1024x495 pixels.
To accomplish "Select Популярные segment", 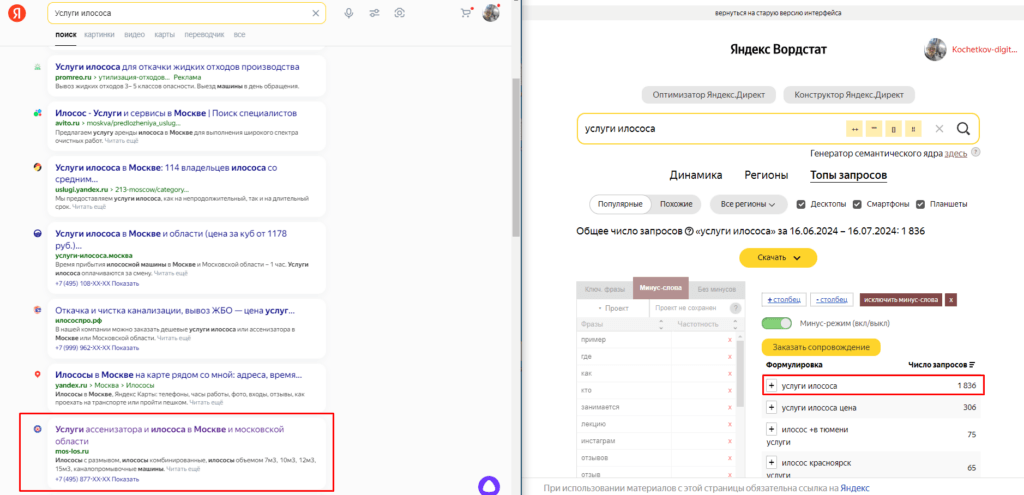I will (x=620, y=204).
